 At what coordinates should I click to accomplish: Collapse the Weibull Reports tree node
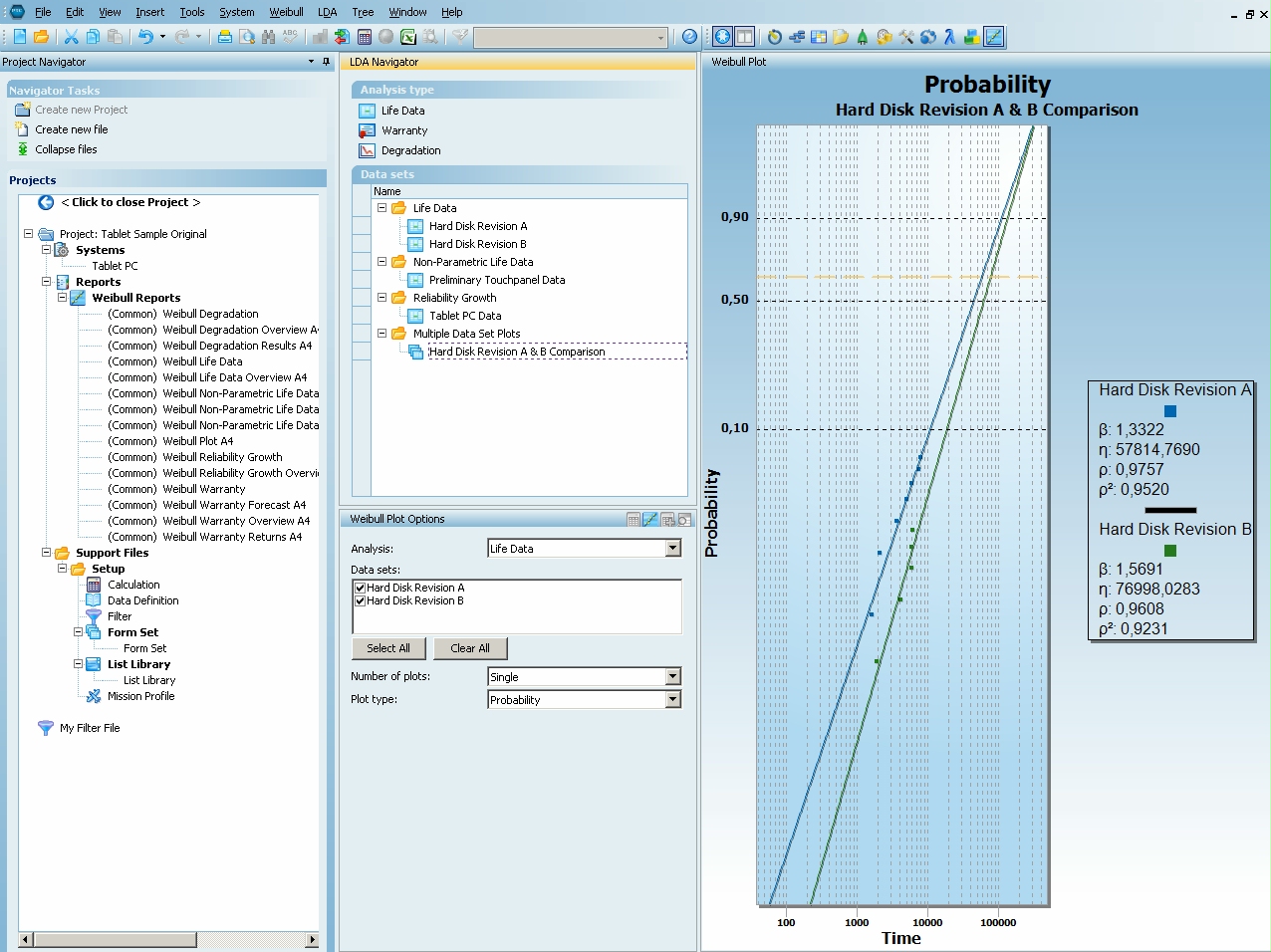(x=62, y=298)
